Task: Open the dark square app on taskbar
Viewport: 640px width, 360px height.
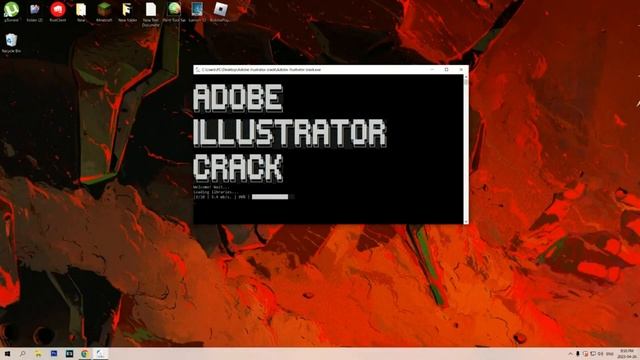Action: click(x=69, y=353)
